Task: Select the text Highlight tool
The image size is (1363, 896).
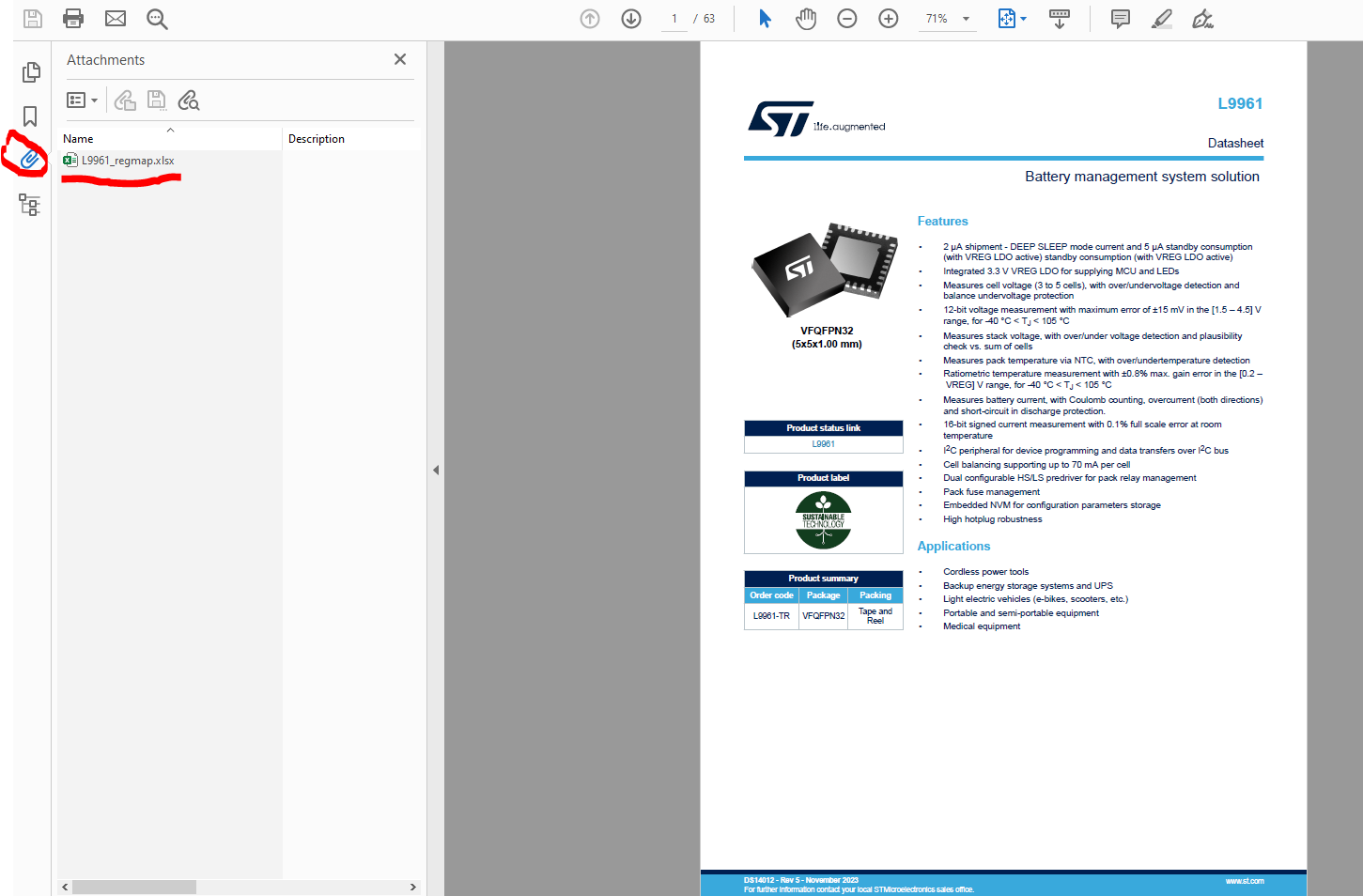Action: [x=1161, y=18]
